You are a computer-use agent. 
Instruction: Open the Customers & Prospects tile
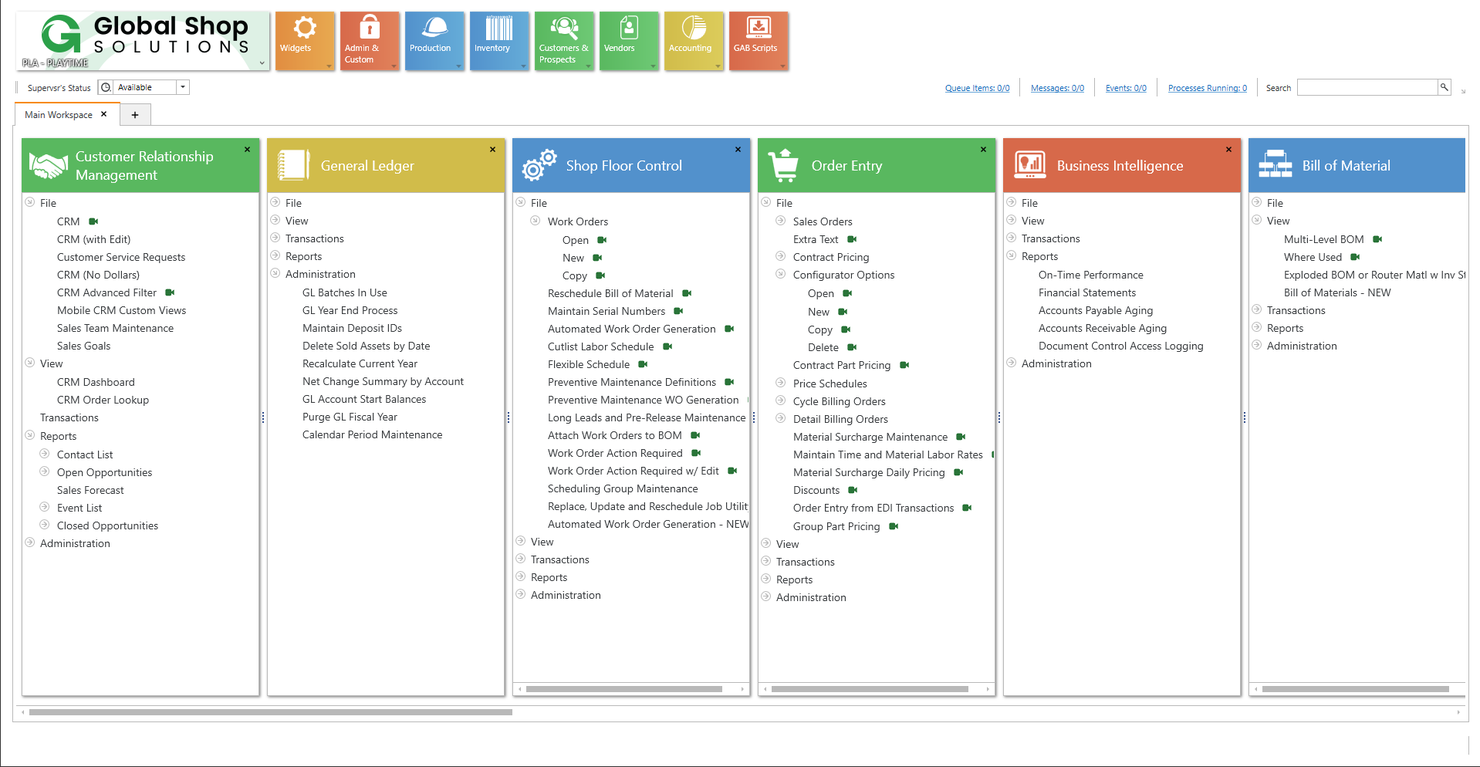(564, 41)
